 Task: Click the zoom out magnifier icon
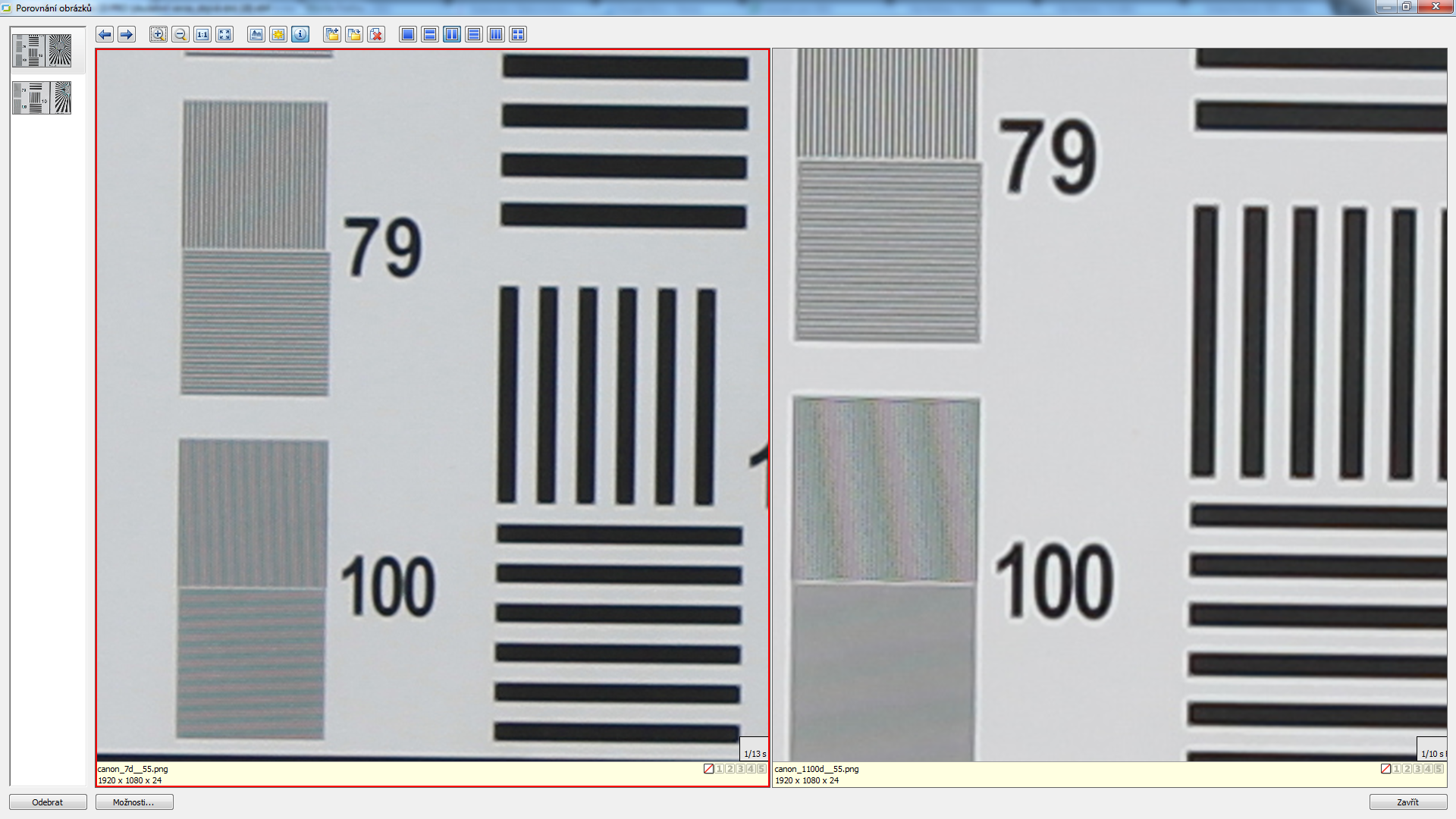click(180, 34)
